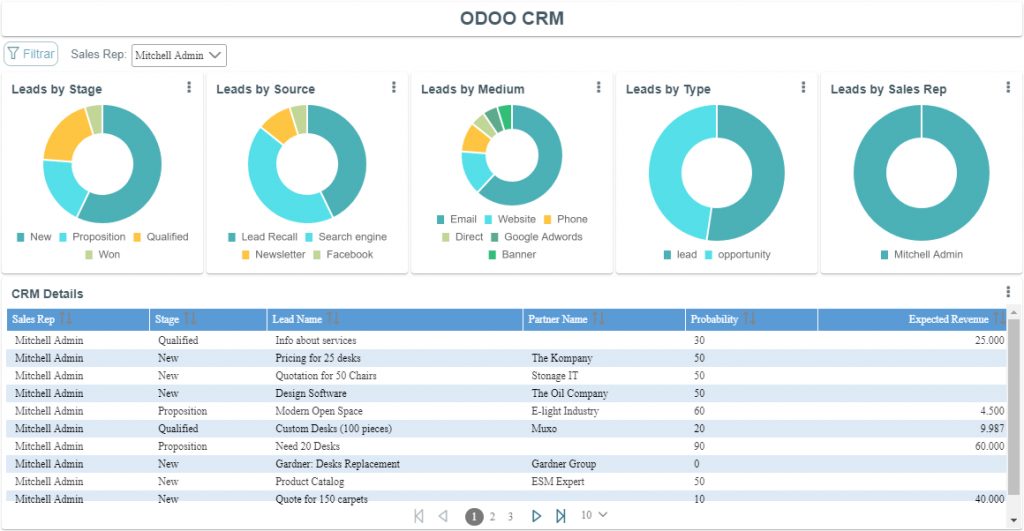The height and width of the screenshot is (531, 1024).
Task: Click the light-blue opportunity segment in Leads by Type
Action: tap(666, 170)
